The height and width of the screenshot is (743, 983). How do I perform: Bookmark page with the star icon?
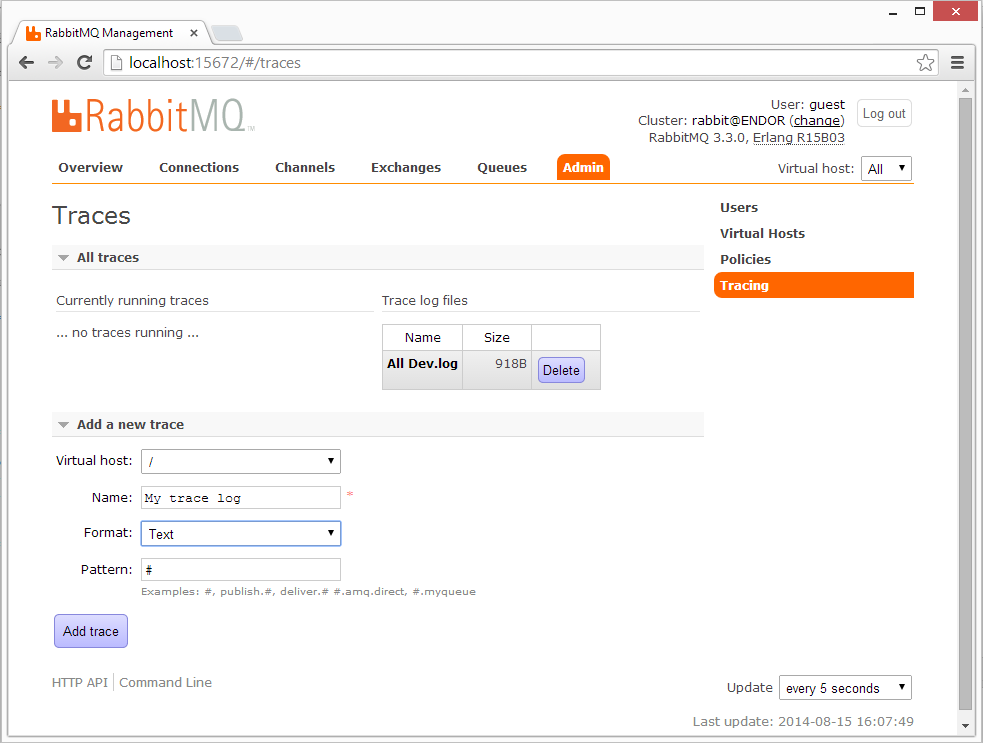(925, 63)
